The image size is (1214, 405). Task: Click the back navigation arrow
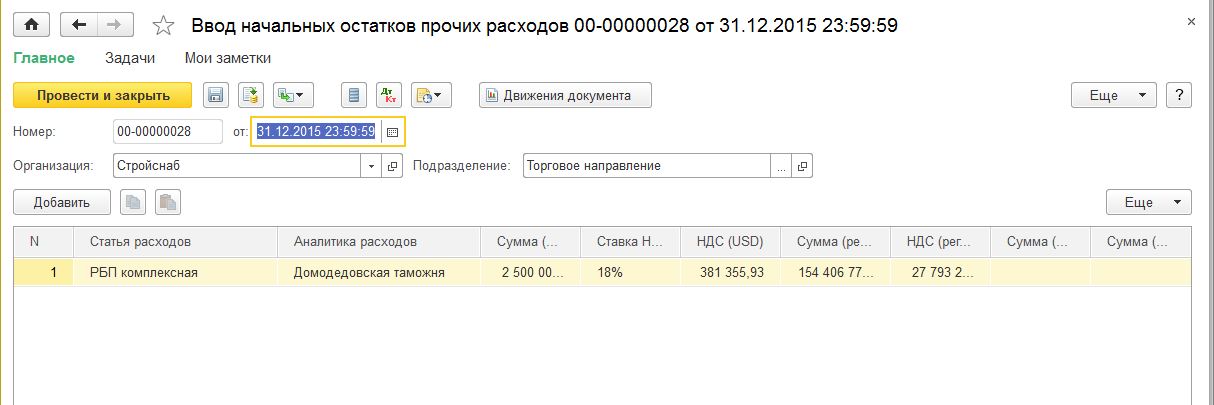78,25
